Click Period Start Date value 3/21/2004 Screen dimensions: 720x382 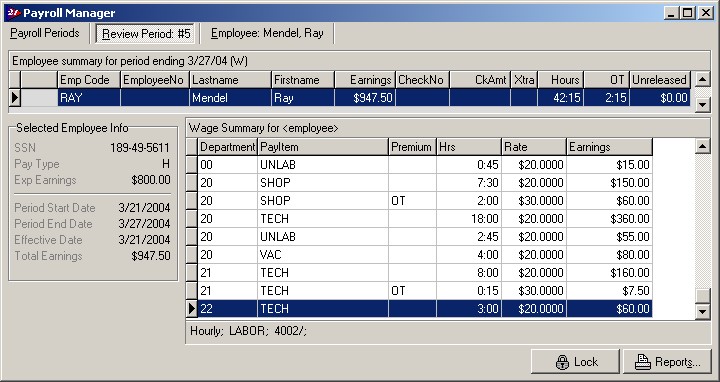coord(144,208)
